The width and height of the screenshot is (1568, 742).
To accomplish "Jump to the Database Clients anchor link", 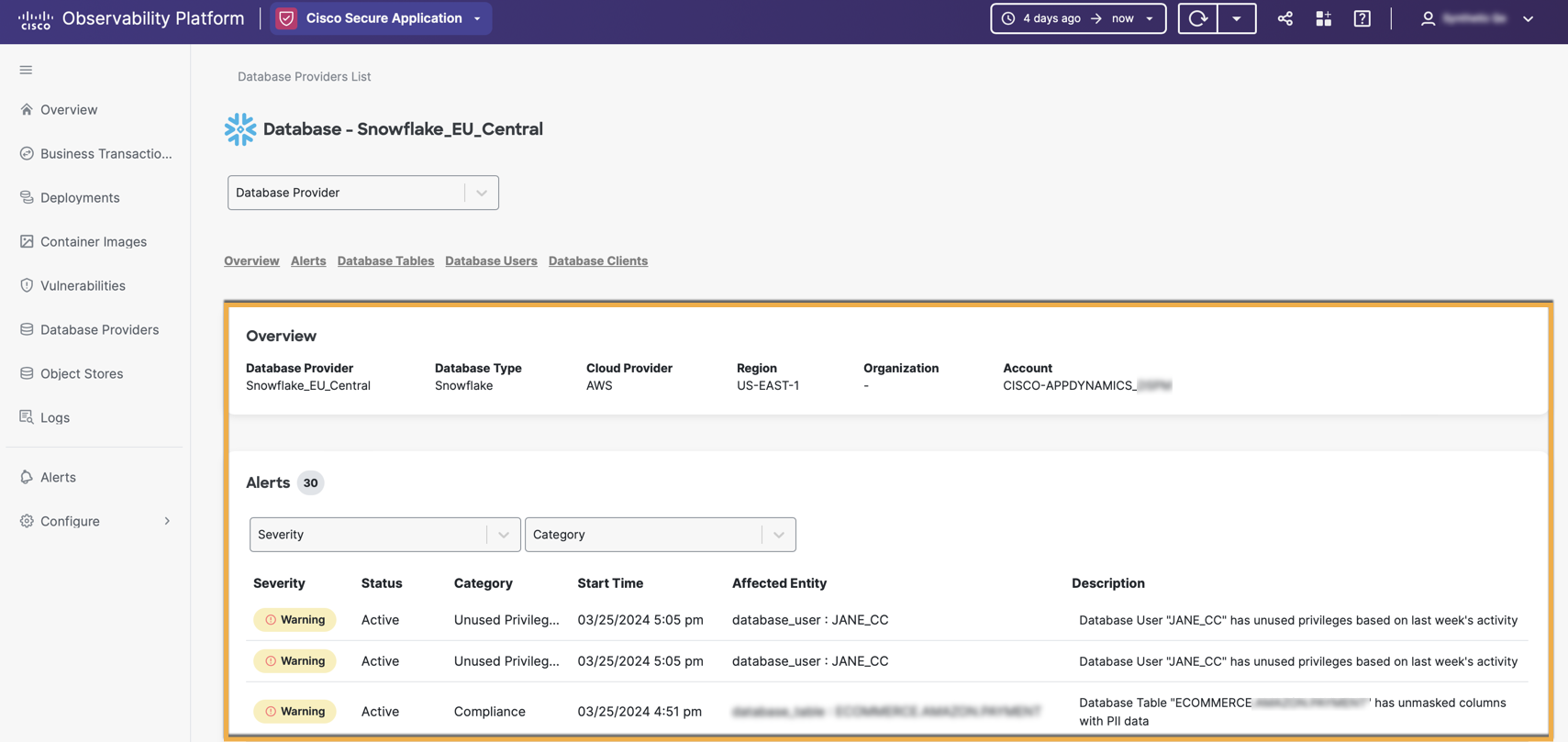I will pos(598,260).
